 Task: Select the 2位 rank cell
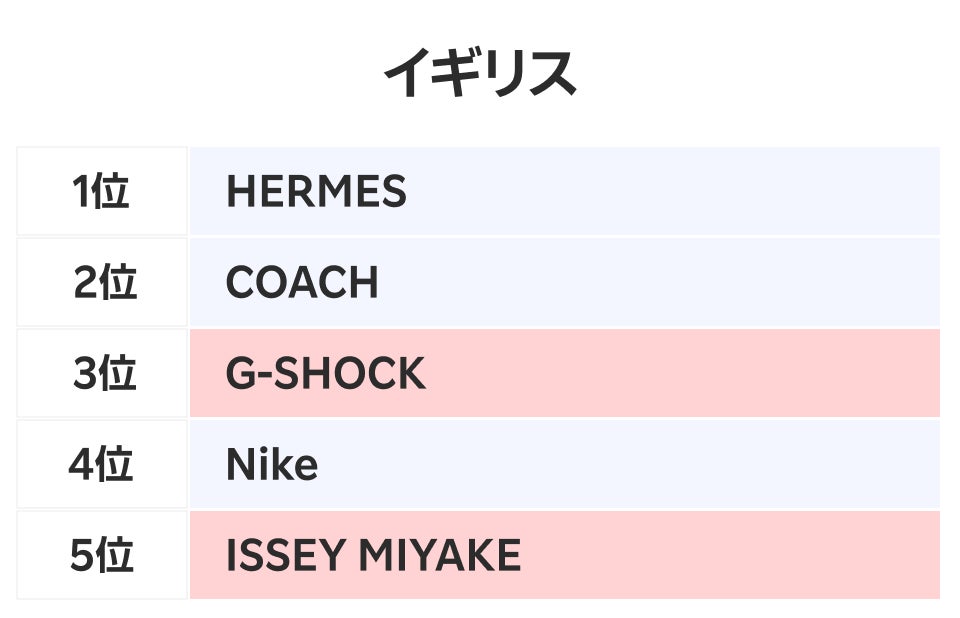click(x=102, y=283)
